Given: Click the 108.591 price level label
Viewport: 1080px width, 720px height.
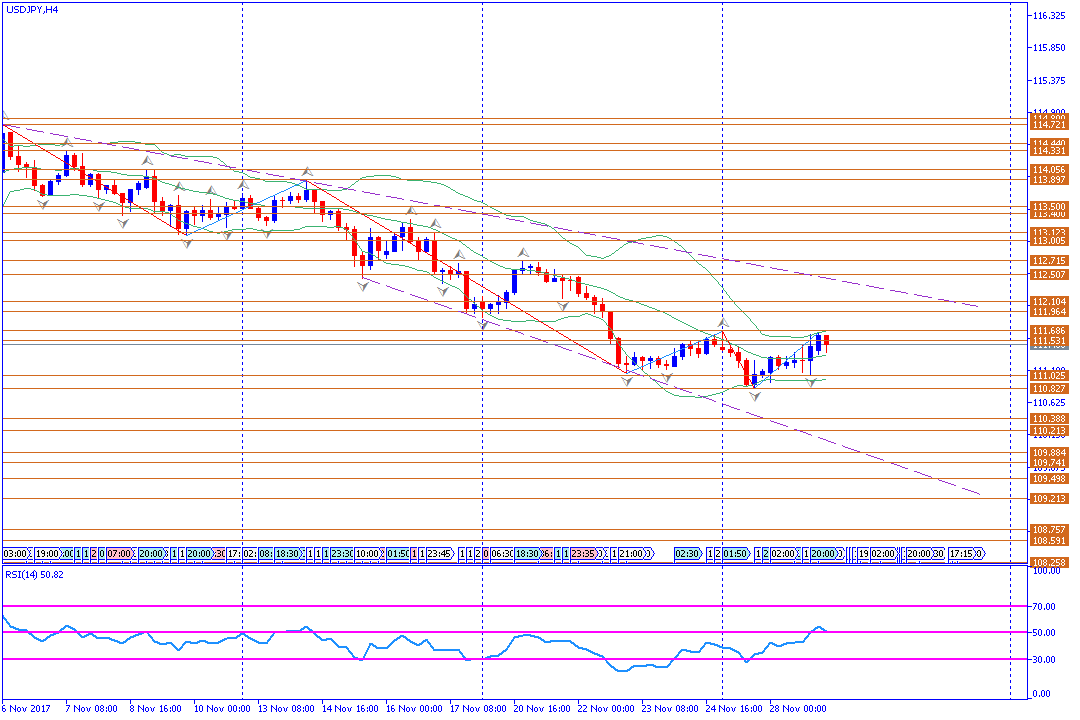Looking at the screenshot, I should click(1049, 541).
